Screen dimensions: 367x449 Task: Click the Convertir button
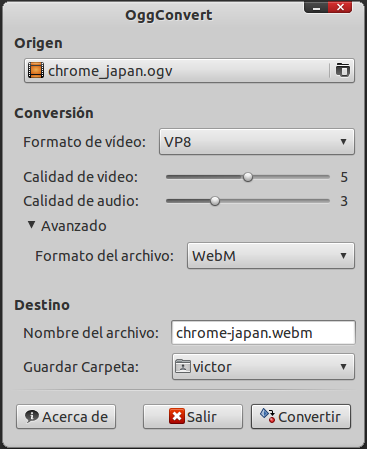coord(301,416)
